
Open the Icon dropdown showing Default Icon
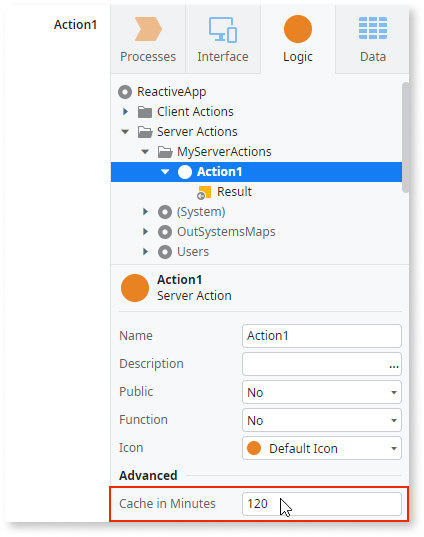tap(322, 448)
